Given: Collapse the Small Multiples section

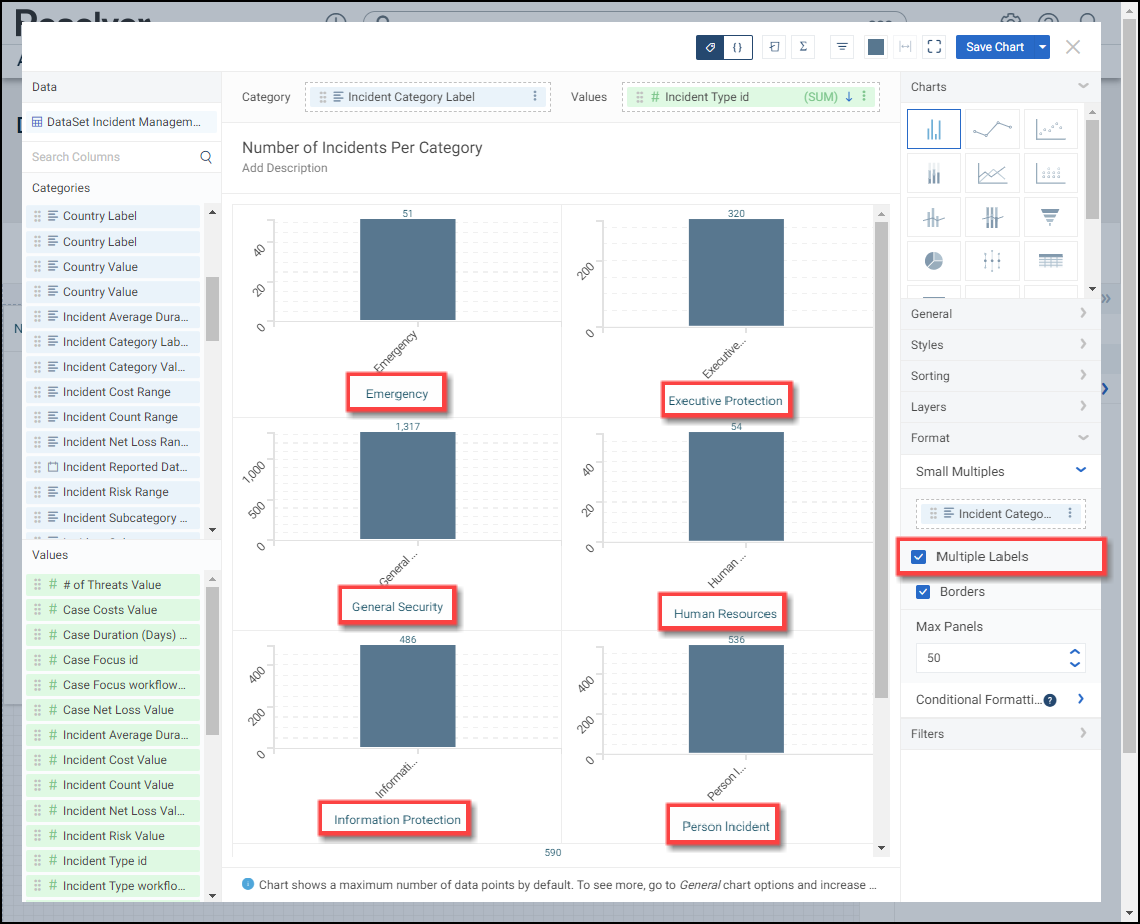Looking at the screenshot, I should pos(1080,470).
